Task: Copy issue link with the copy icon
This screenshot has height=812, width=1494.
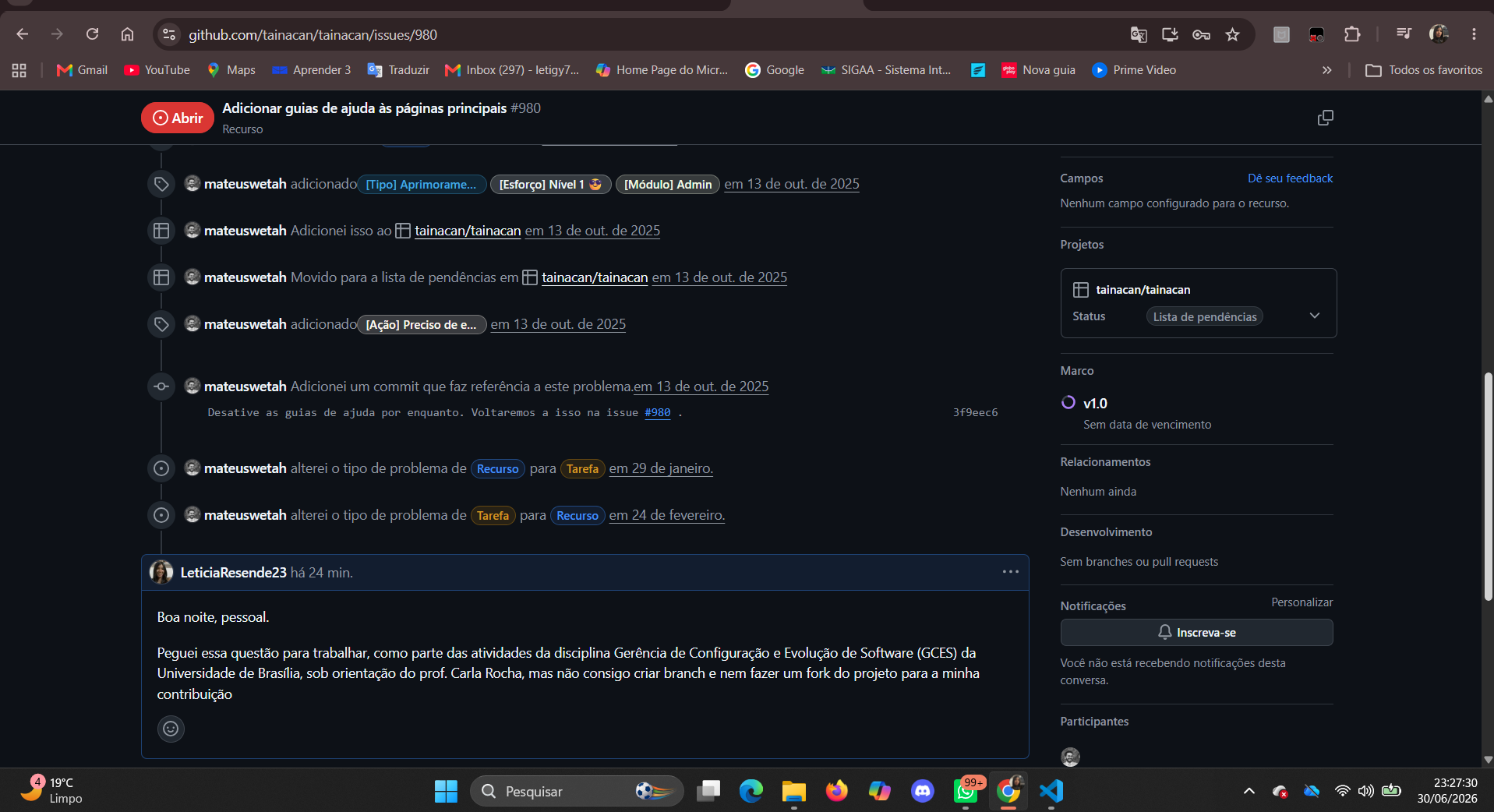Action: (x=1325, y=118)
